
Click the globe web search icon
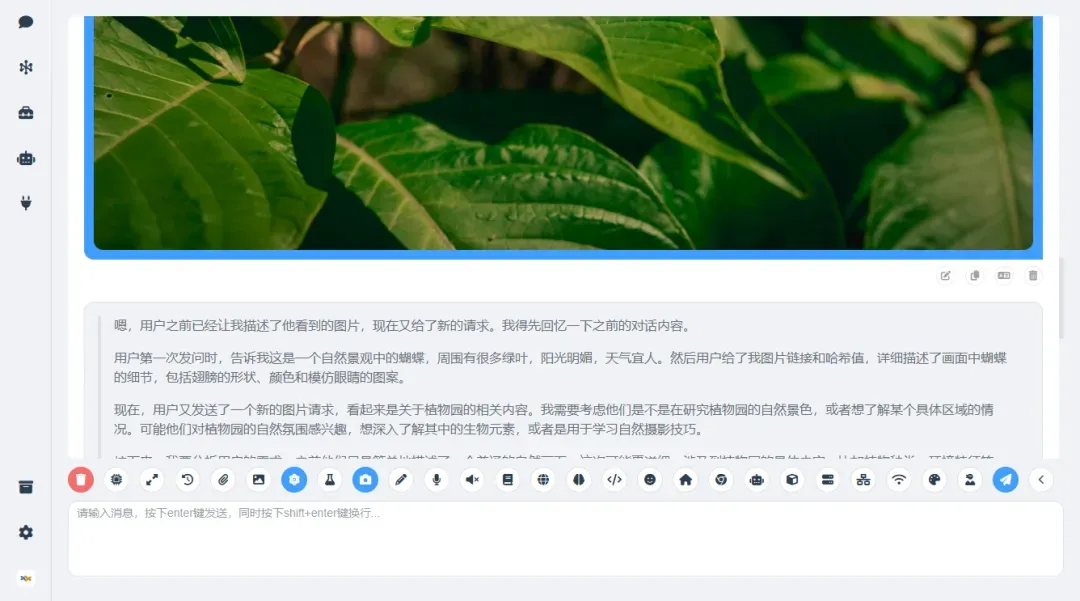coord(543,480)
